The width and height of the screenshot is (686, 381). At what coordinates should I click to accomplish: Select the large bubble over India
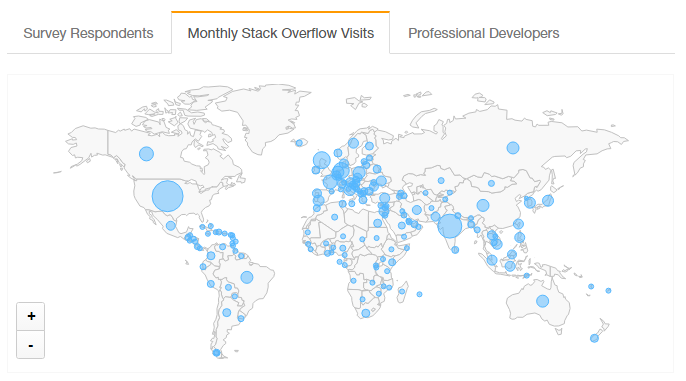pos(450,226)
